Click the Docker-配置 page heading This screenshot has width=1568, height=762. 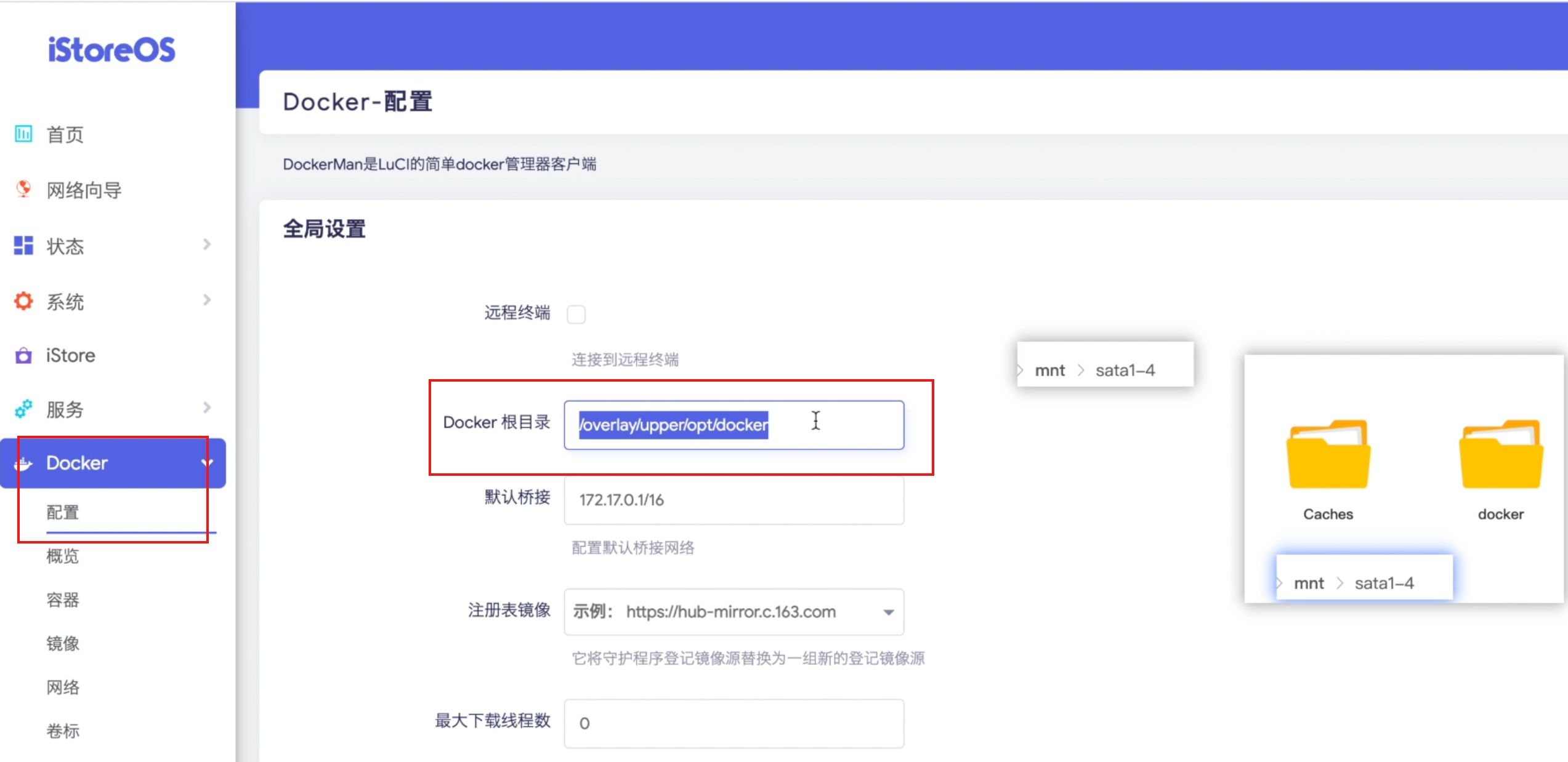pyautogui.click(x=358, y=102)
